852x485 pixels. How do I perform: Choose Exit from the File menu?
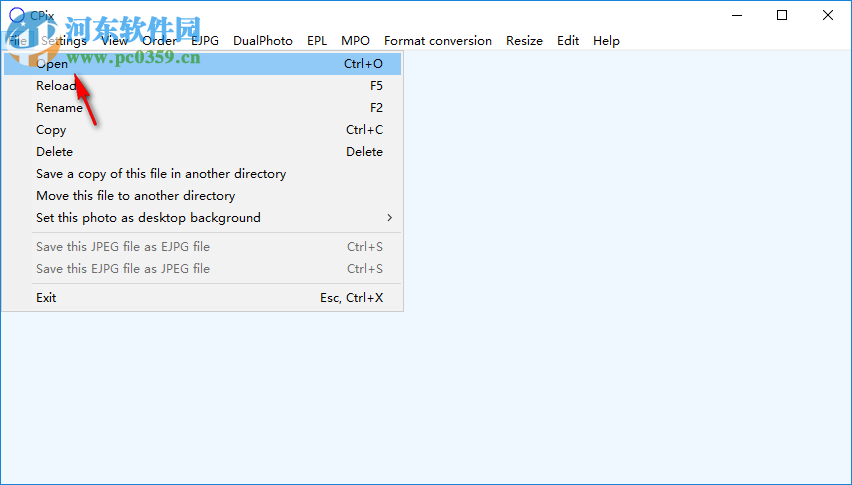(x=202, y=298)
